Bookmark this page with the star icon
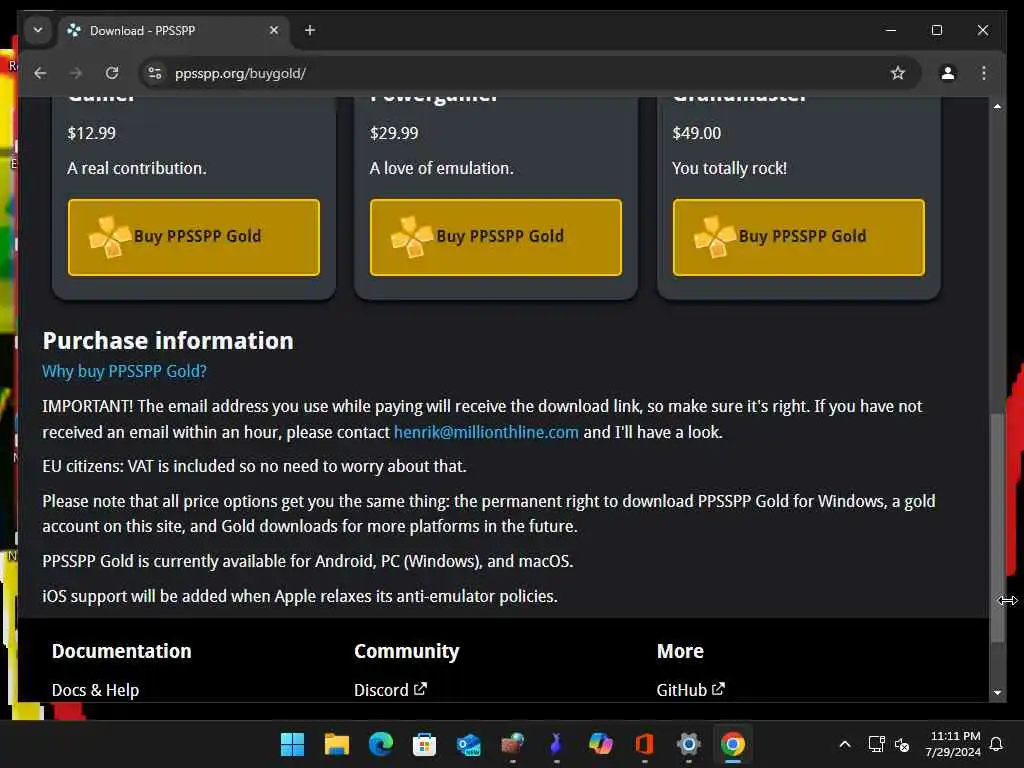The image size is (1024, 768). 898,73
